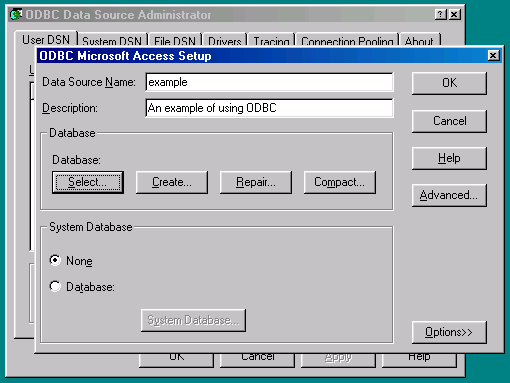Click the question mark help icon in title bar
The image size is (510, 383).
pyautogui.click(x=440, y=14)
